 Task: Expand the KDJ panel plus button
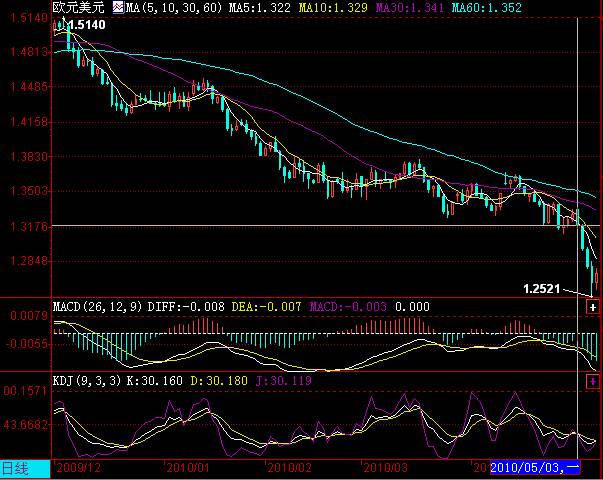coord(593,382)
